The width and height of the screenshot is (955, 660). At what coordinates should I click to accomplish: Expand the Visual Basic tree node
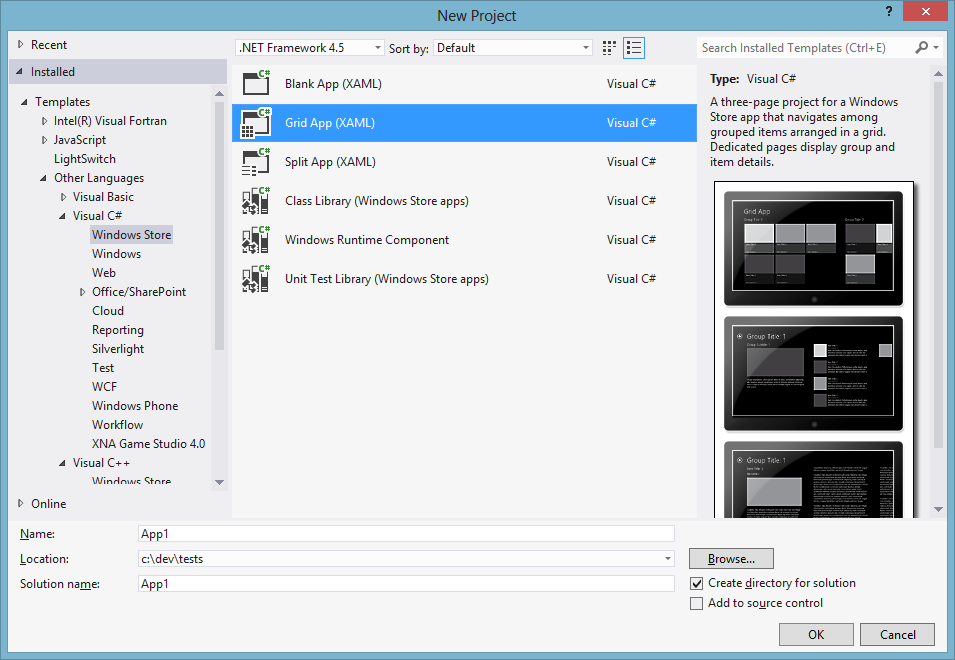[x=63, y=197]
